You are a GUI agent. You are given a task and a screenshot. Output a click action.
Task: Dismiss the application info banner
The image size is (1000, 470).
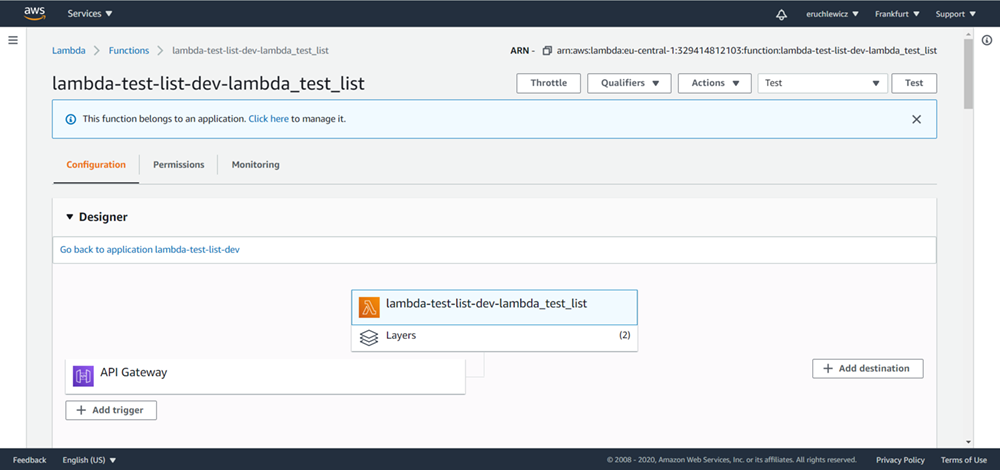(916, 119)
